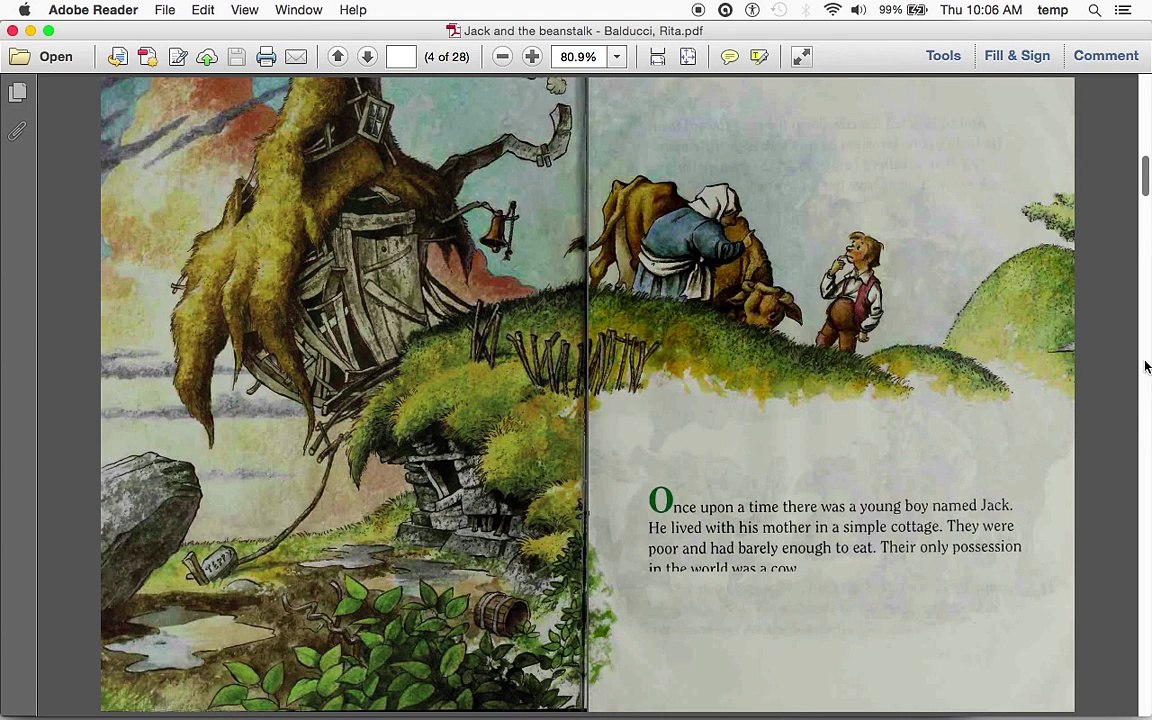The width and height of the screenshot is (1152, 720).
Task: Click the Thu 10:06 AM clock
Action: pos(981,10)
